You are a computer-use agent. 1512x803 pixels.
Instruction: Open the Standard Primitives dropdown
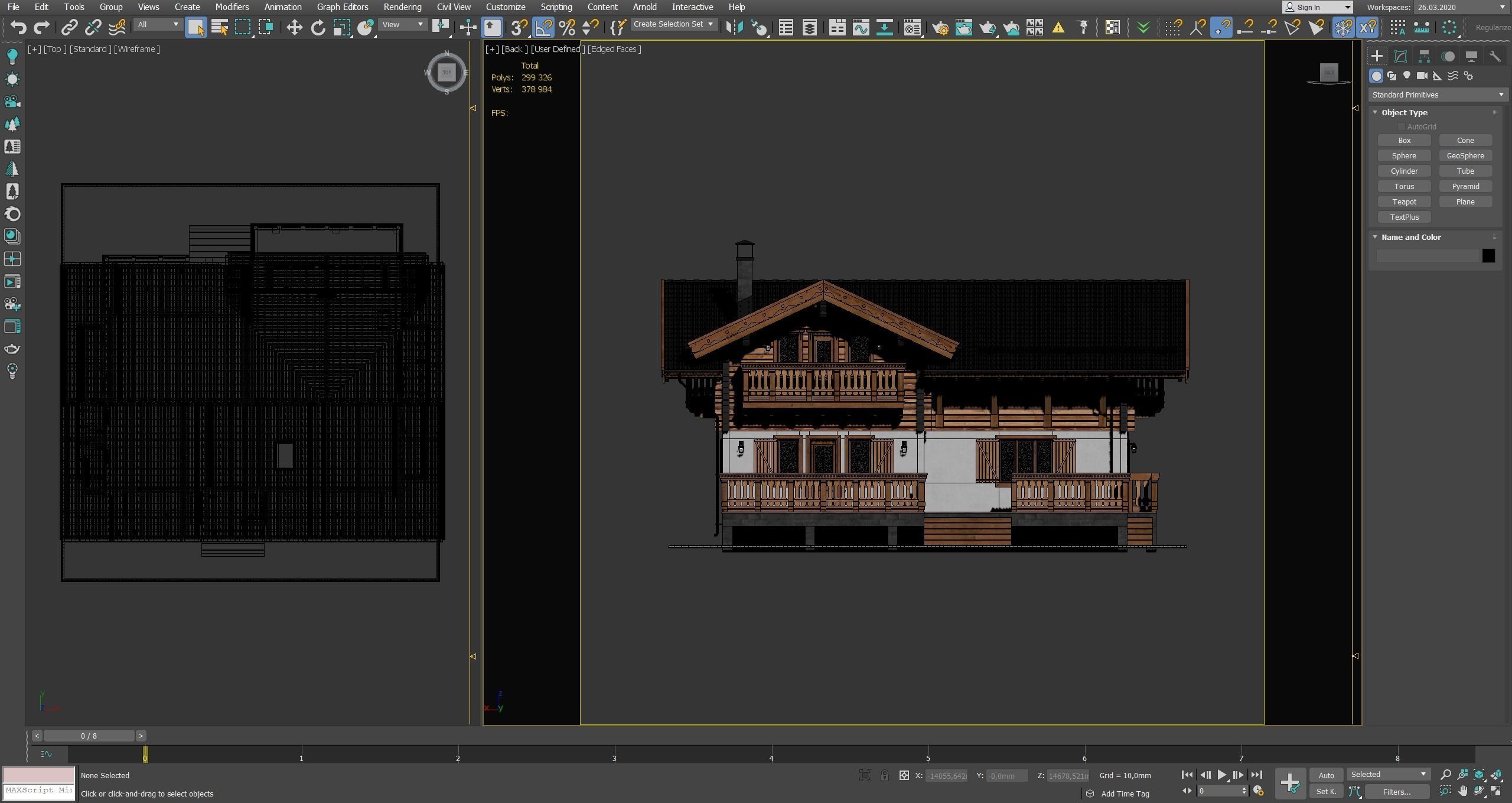click(1438, 95)
